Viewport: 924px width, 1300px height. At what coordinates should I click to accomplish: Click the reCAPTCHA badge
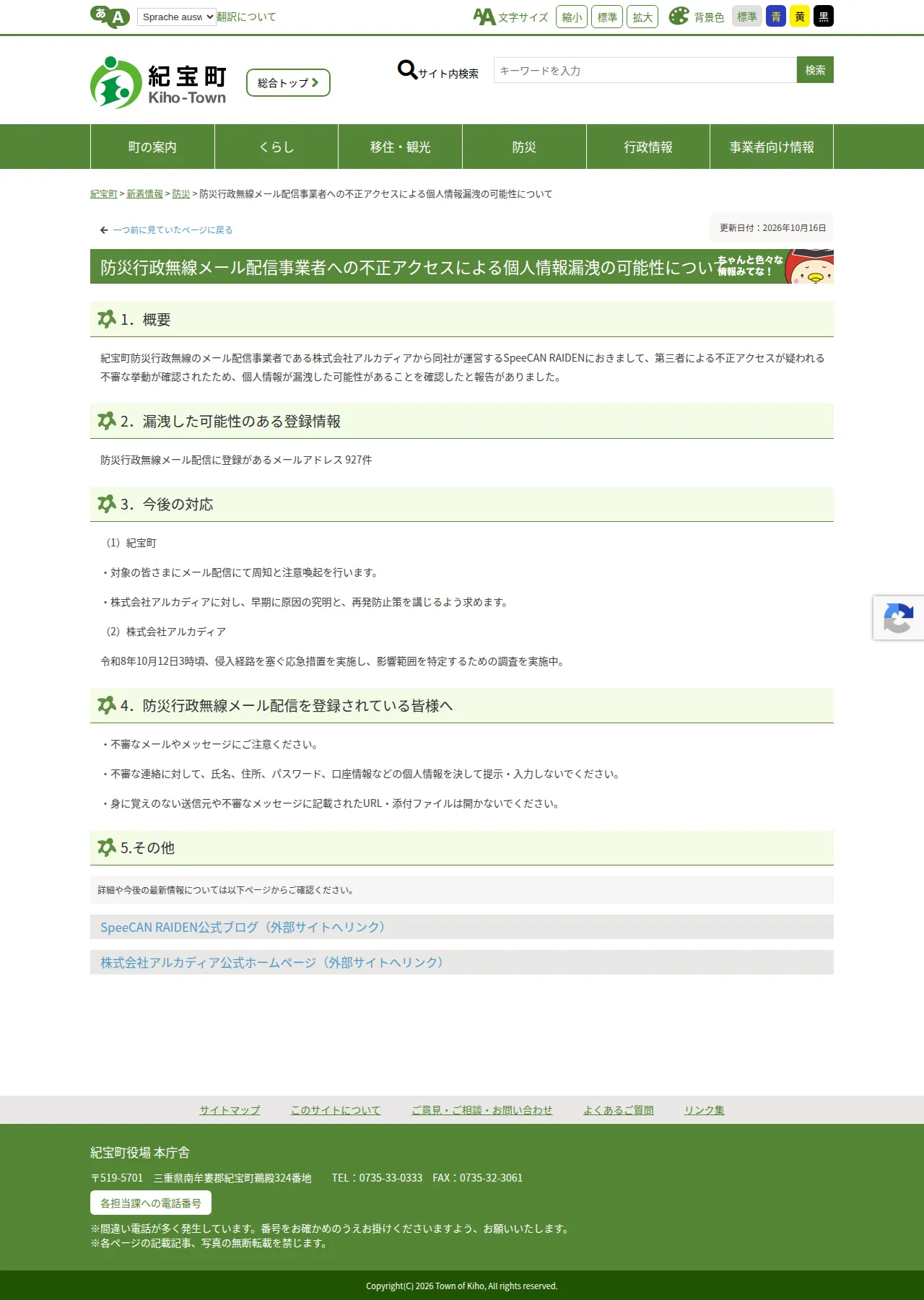coord(898,618)
